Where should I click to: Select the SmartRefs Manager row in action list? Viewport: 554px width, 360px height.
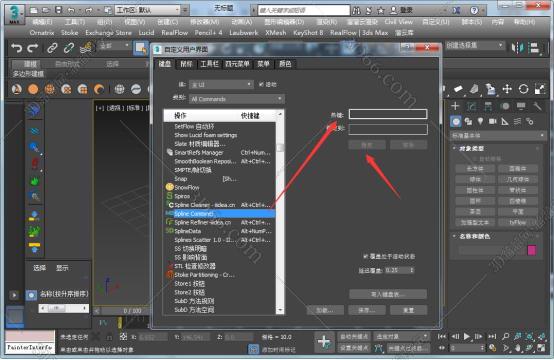[x=220, y=153]
